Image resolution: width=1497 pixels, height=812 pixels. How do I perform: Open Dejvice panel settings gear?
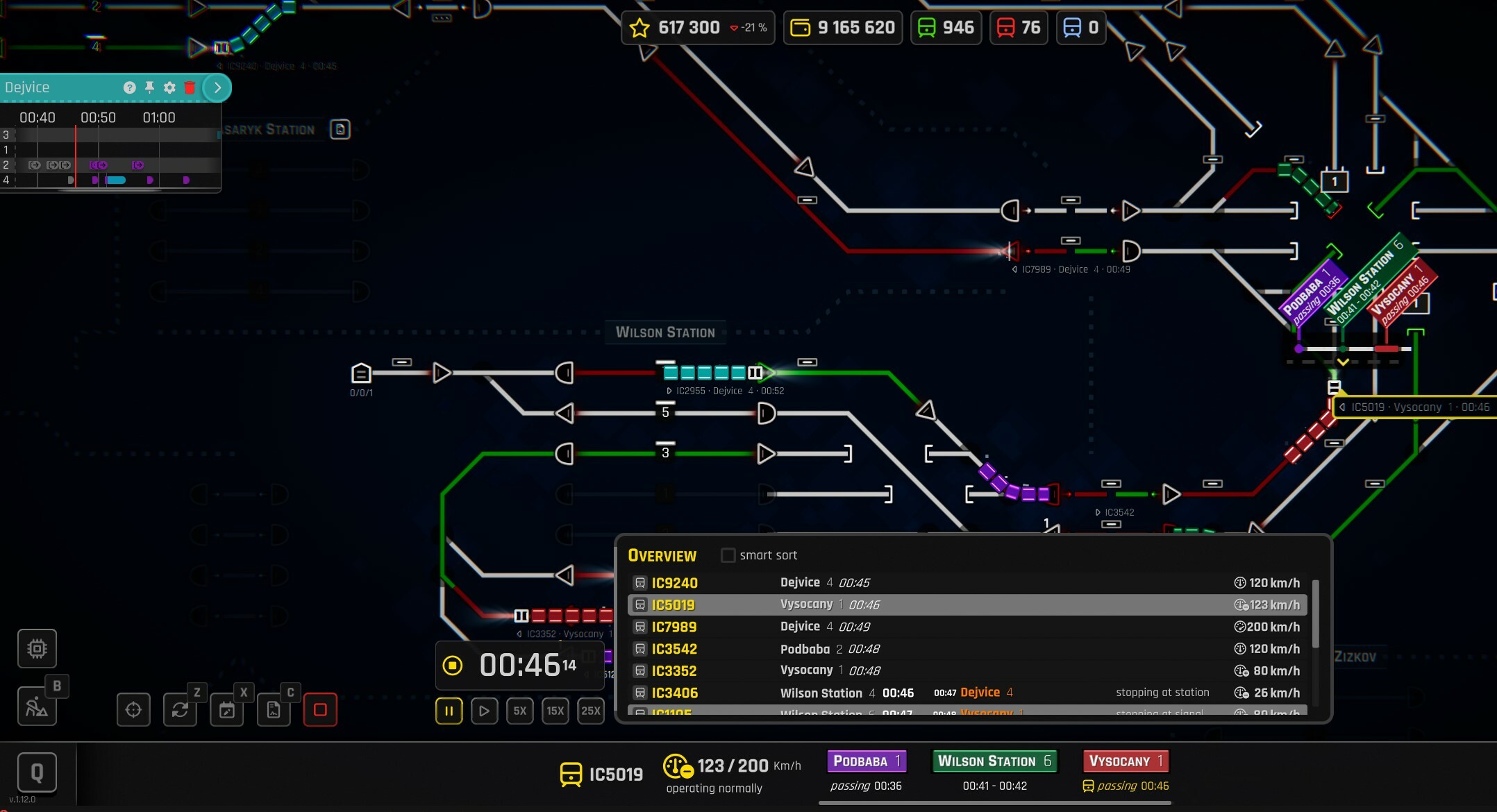(169, 87)
